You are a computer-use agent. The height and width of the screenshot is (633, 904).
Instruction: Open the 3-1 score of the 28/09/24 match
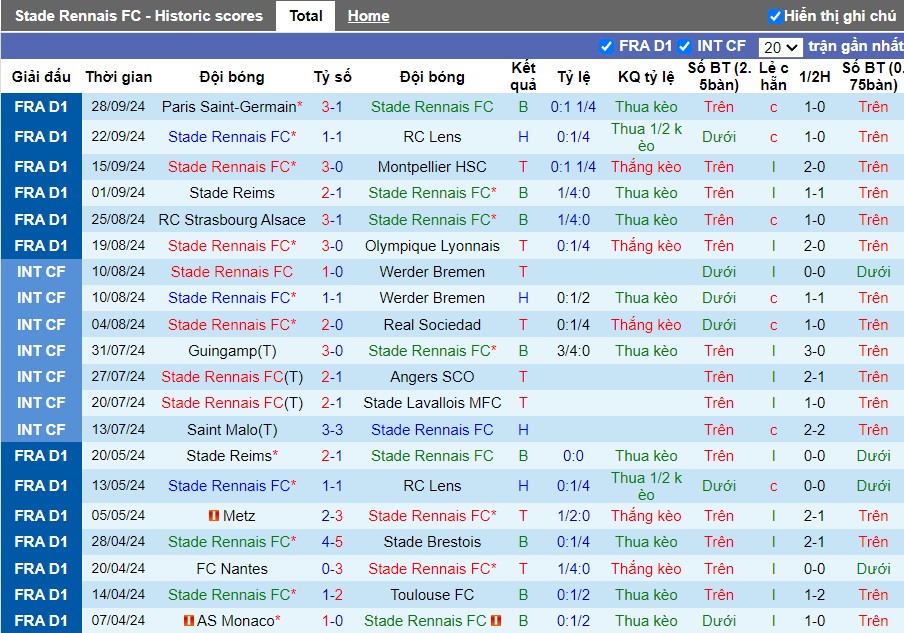[x=332, y=107]
